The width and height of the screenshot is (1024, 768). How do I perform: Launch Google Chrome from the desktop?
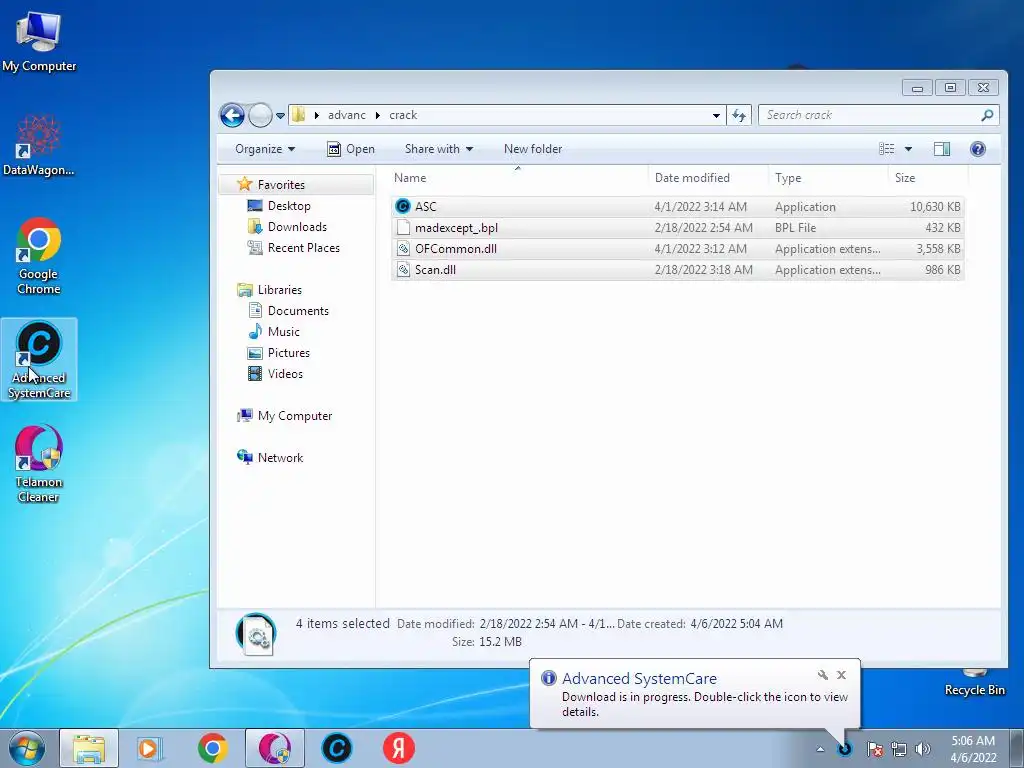click(x=39, y=255)
